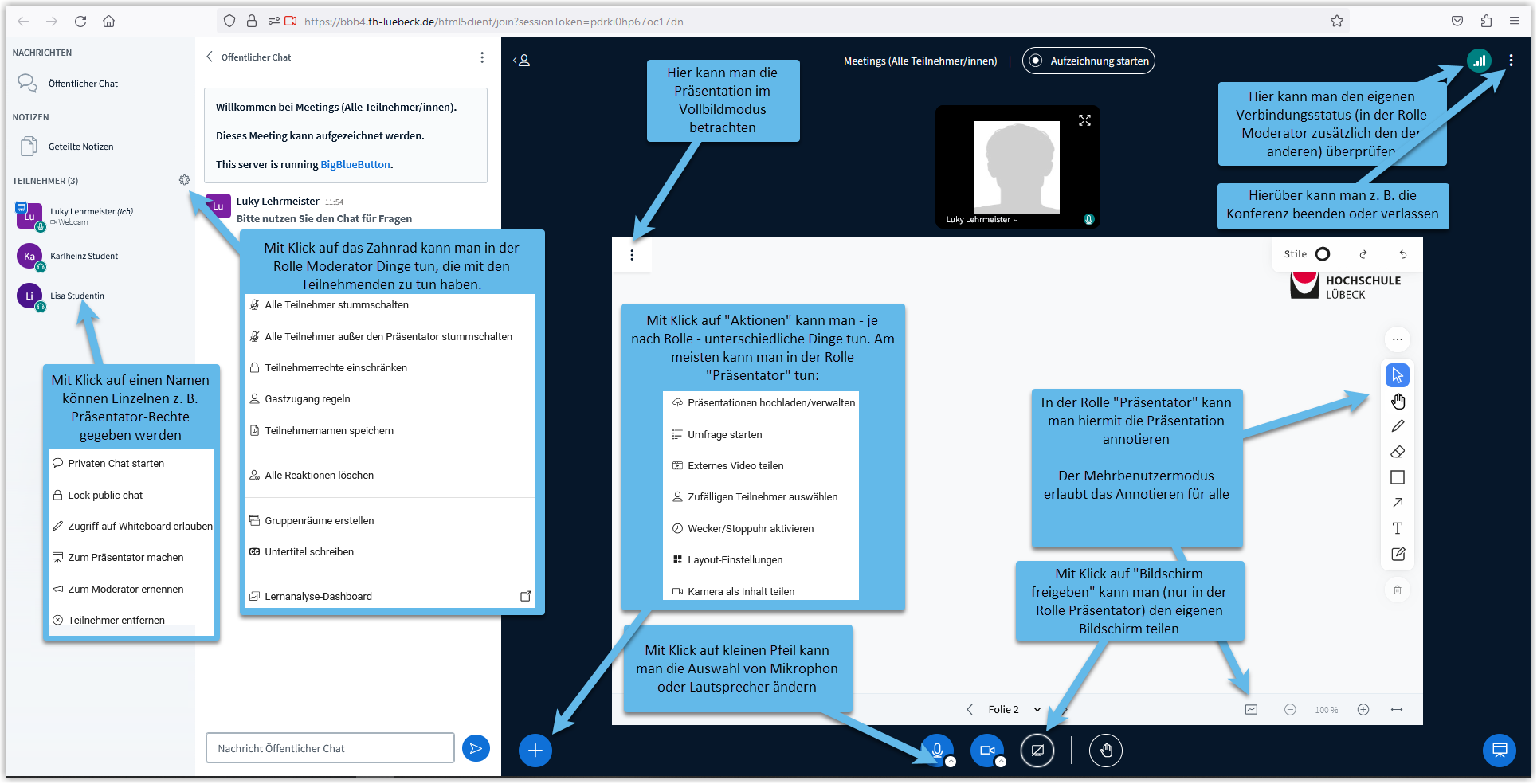Select the rectangle drawing tool

tap(1398, 477)
